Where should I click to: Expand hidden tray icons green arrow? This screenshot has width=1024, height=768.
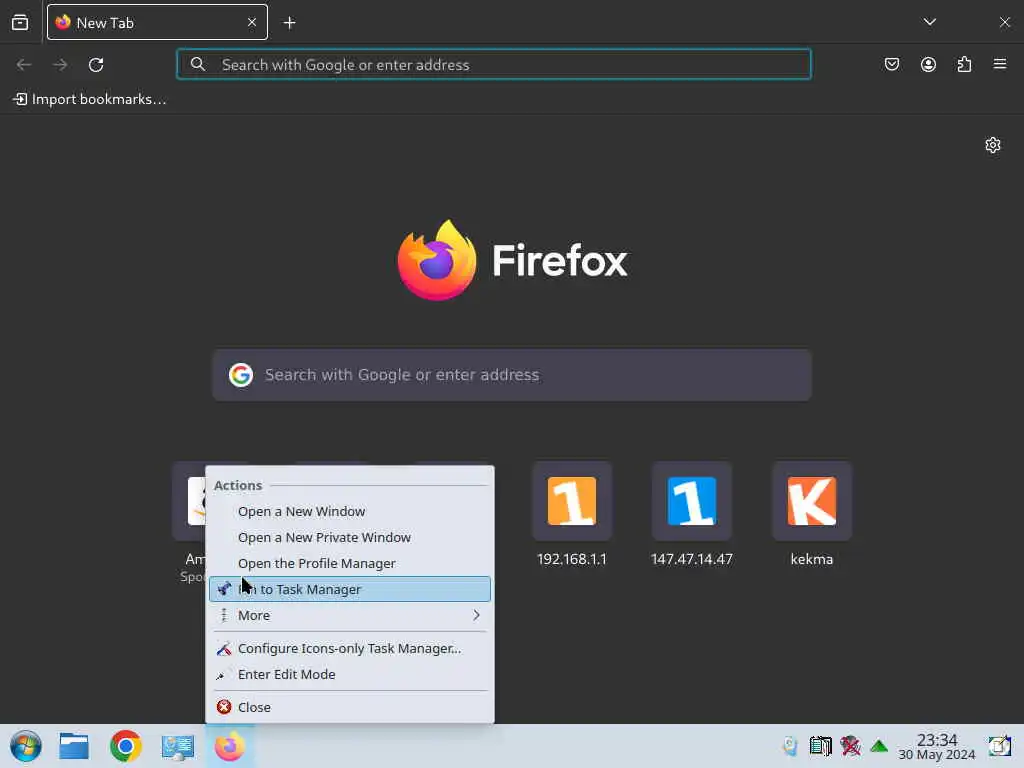(879, 746)
